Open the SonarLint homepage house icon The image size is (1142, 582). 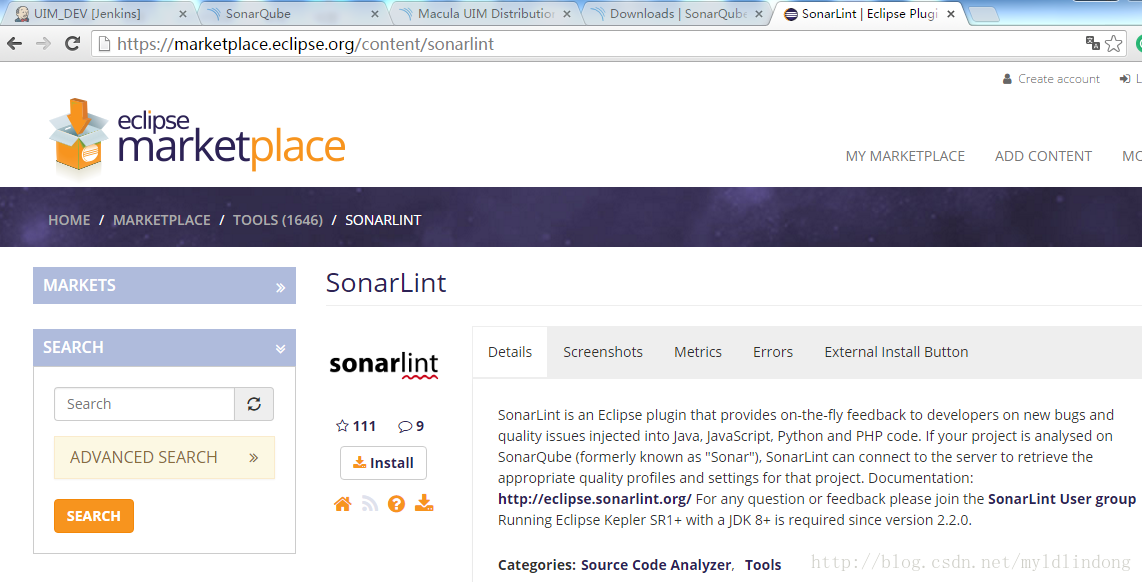tap(342, 503)
